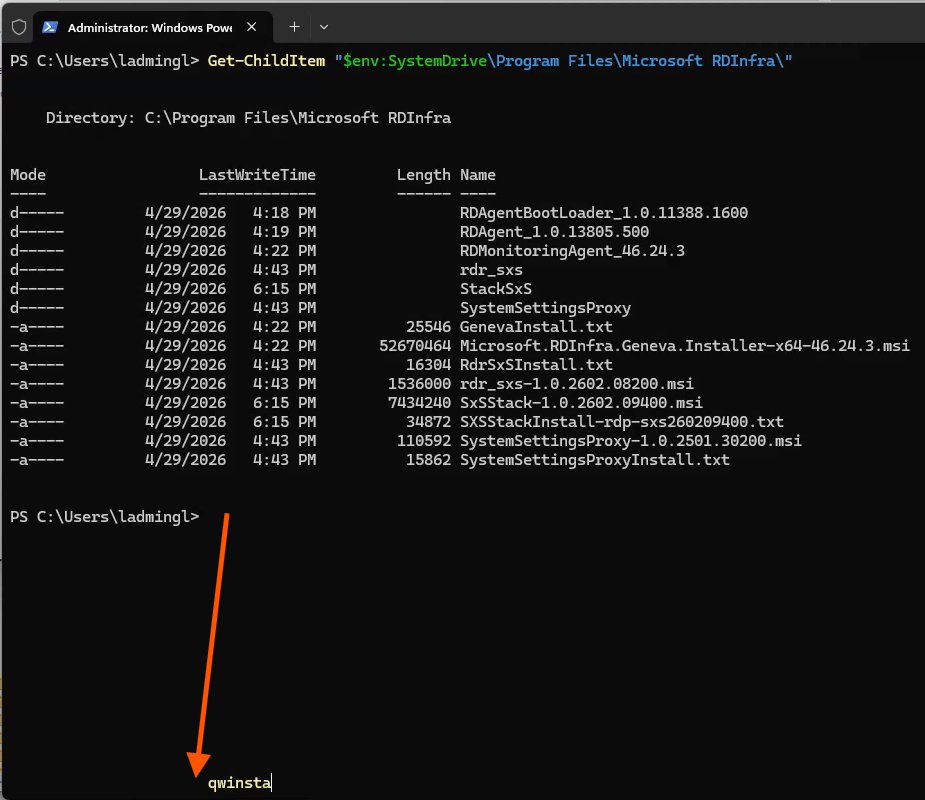
Task: Click the administrator shield icon
Action: coord(19,27)
